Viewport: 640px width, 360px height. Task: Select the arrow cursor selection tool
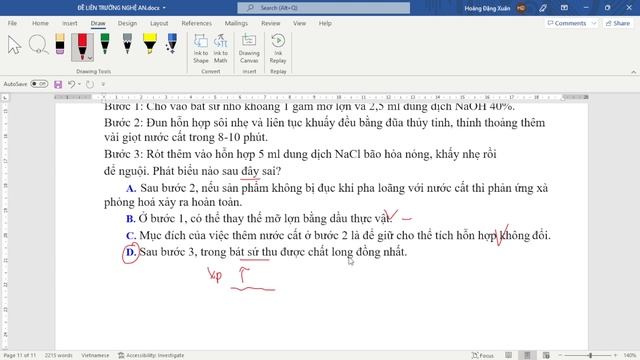click(14, 45)
